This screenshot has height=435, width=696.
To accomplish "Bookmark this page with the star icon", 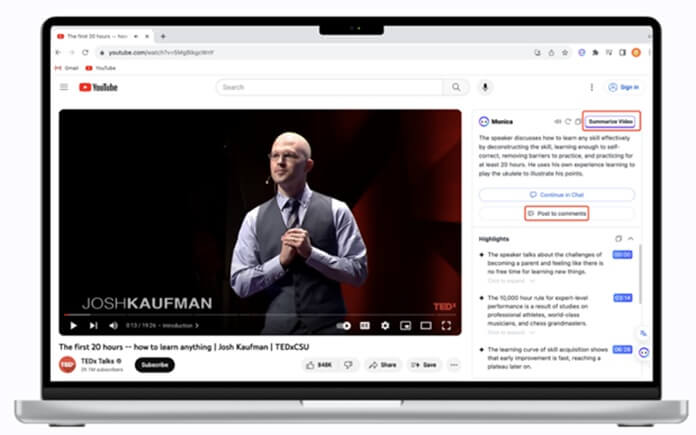I will point(565,52).
